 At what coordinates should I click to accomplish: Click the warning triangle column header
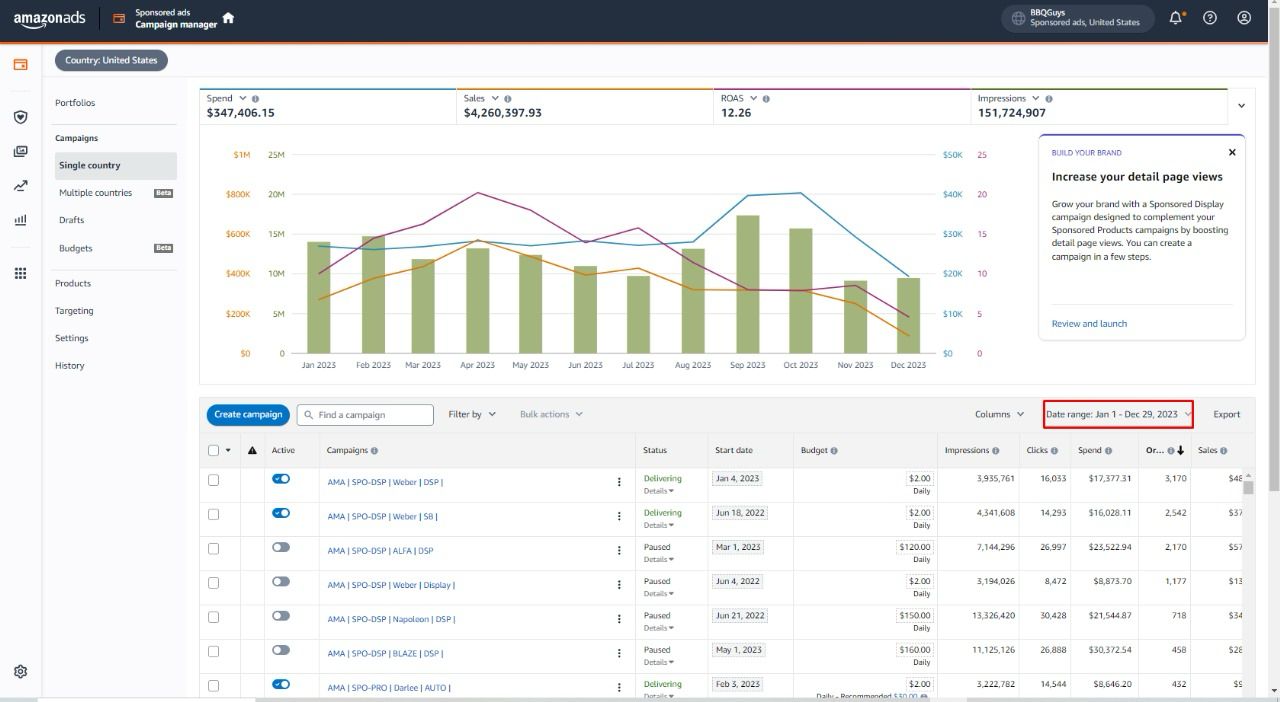pos(252,451)
